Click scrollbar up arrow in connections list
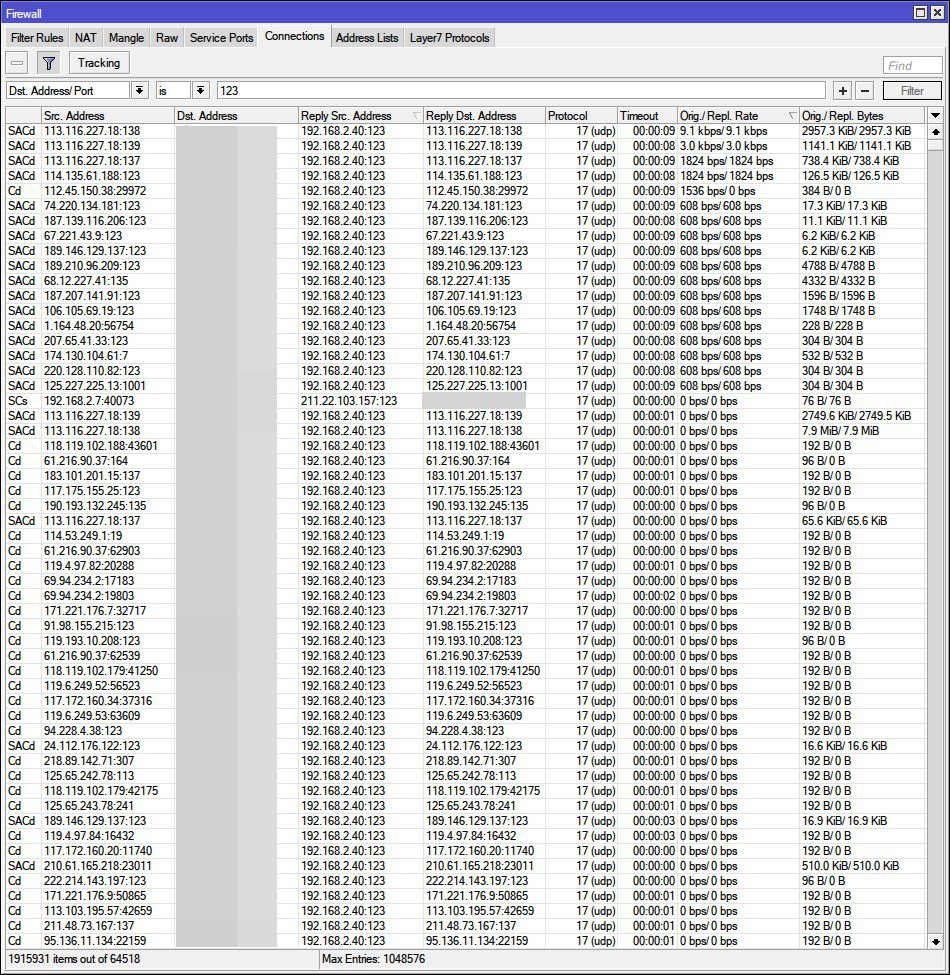 point(935,131)
